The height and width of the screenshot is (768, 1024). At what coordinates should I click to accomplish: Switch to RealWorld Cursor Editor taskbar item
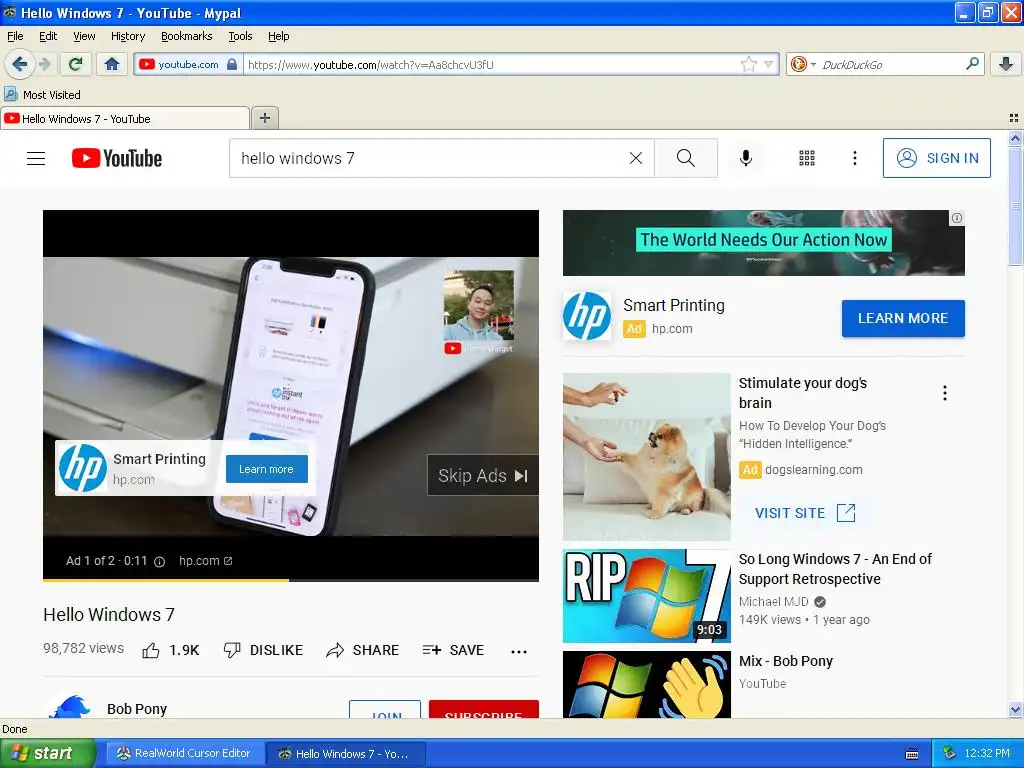coord(183,753)
